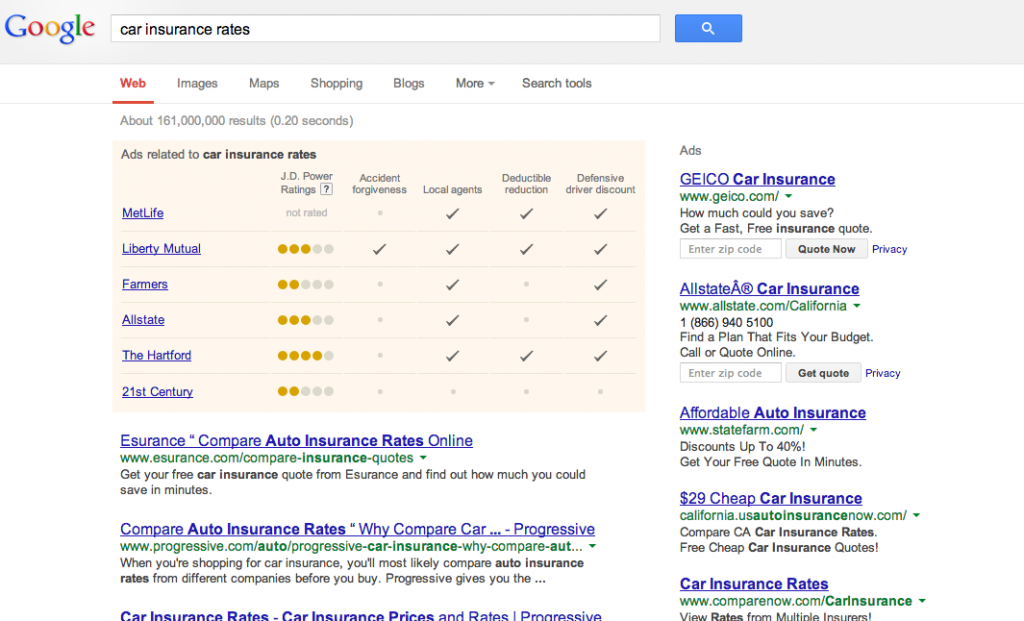Click Liberty Mutual deductible reduction checkmark
The height and width of the screenshot is (621, 1024).
pyautogui.click(x=526, y=249)
